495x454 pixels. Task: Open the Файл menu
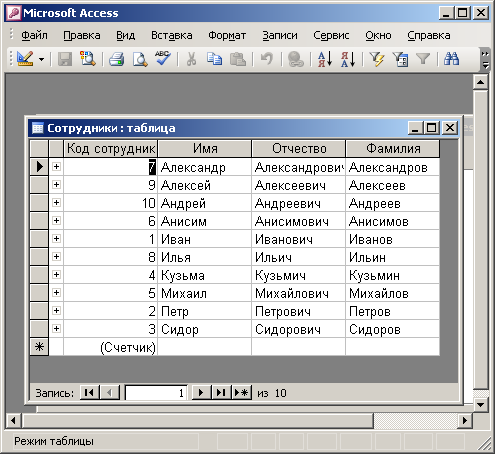(34, 35)
